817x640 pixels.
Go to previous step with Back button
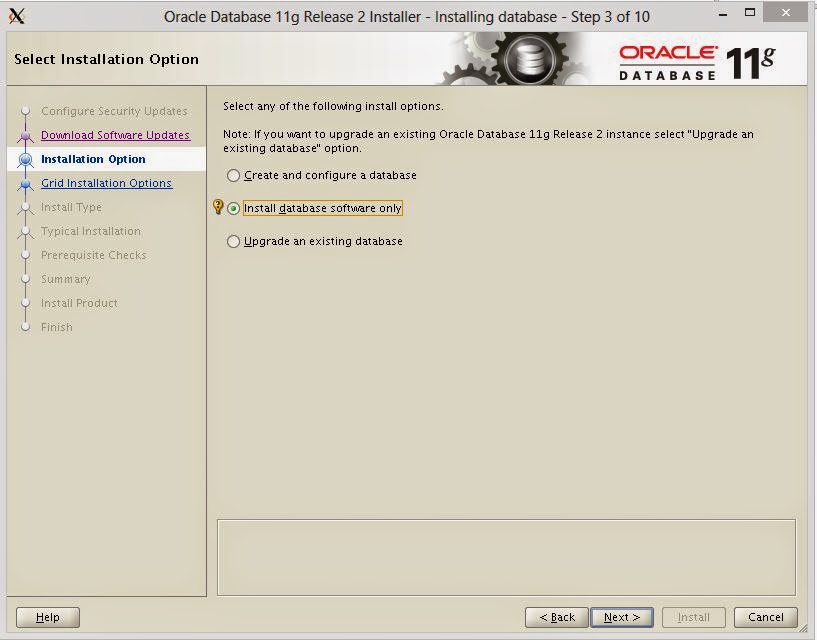click(x=556, y=617)
